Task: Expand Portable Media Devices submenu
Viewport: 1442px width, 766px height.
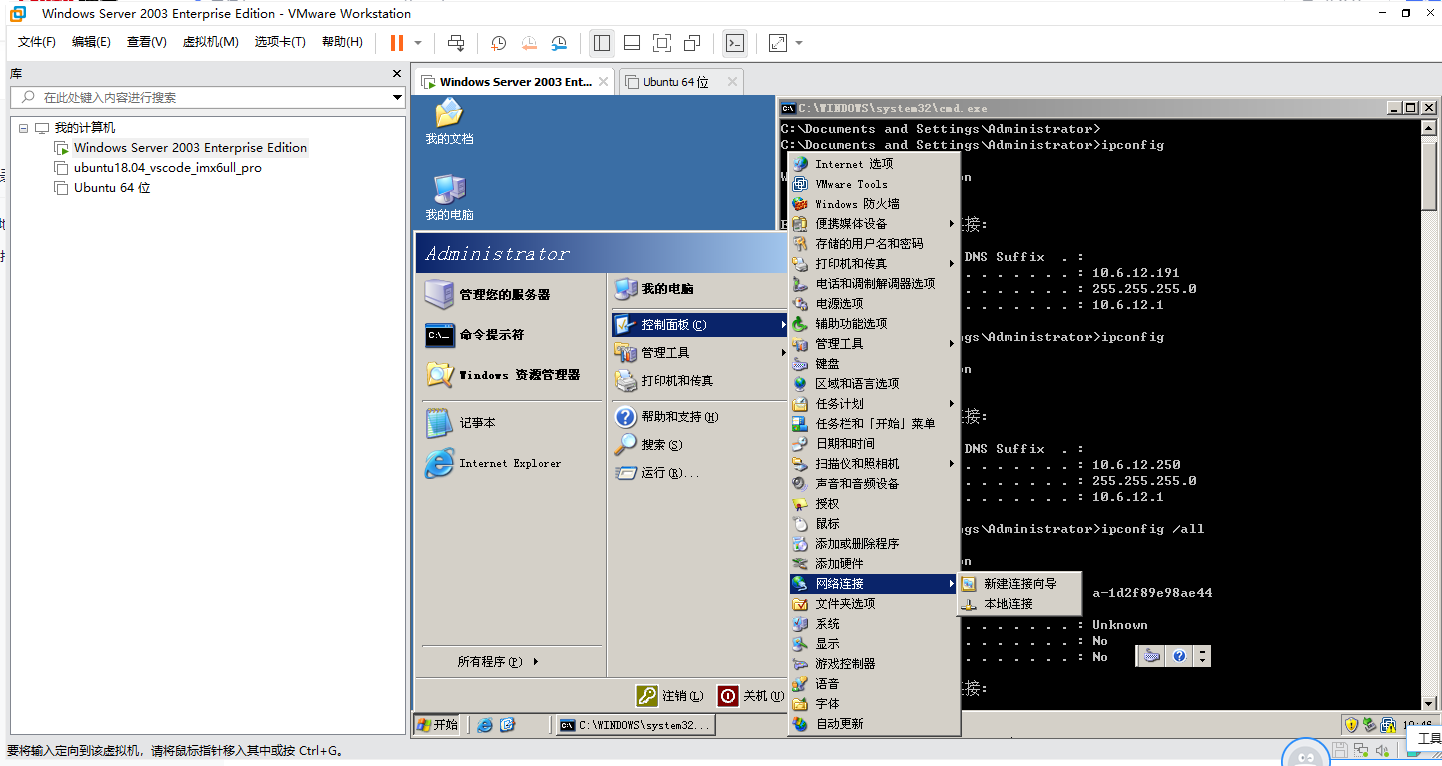Action: (x=874, y=224)
